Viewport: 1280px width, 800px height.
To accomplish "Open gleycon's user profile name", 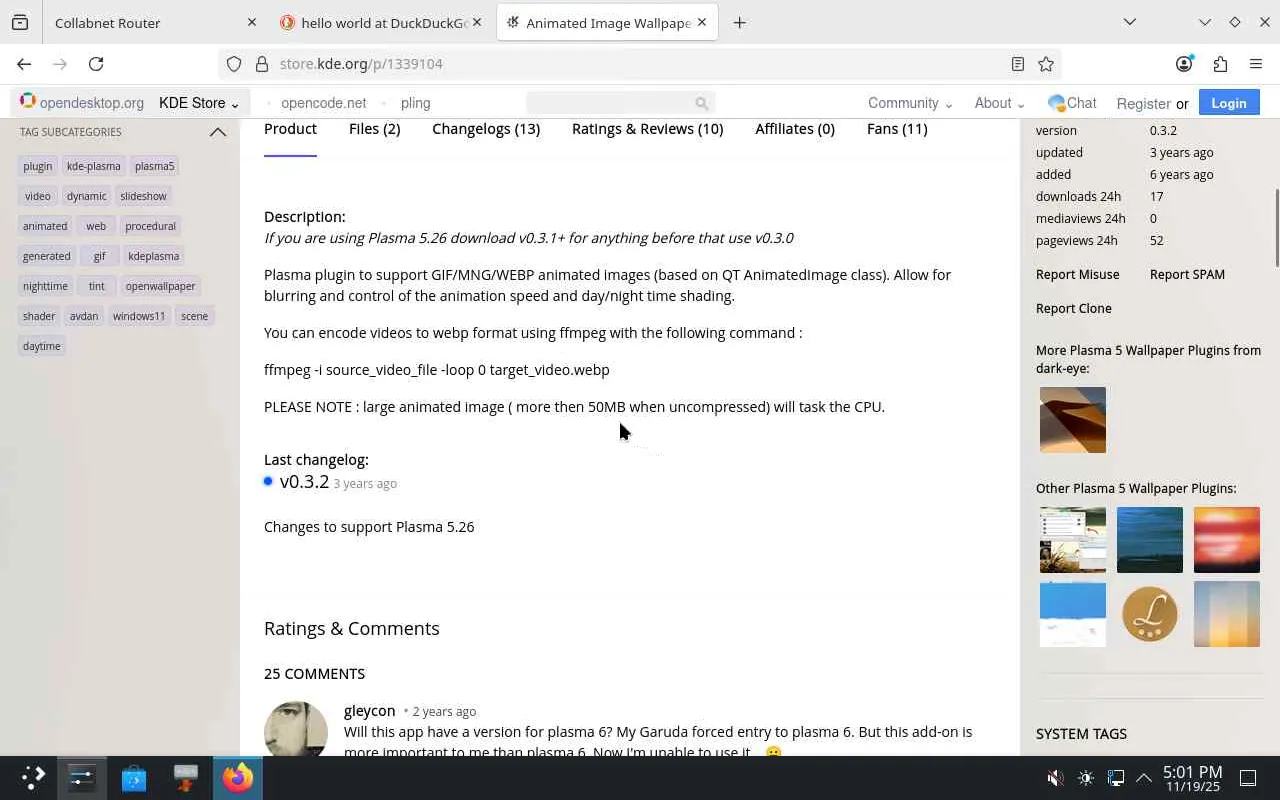I will (x=369, y=711).
